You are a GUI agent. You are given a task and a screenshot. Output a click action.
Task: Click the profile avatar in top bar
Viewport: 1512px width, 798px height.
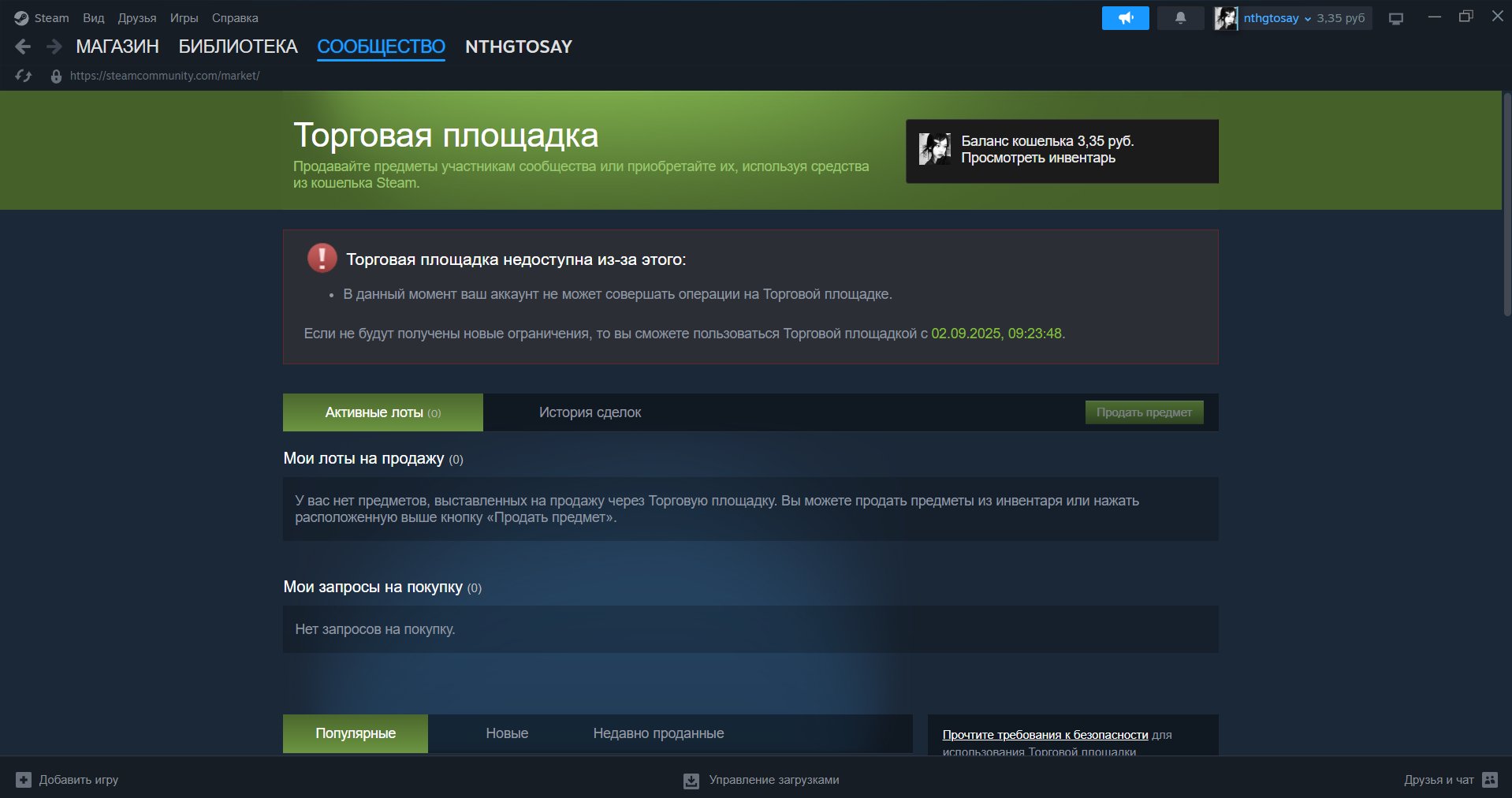(x=1226, y=18)
